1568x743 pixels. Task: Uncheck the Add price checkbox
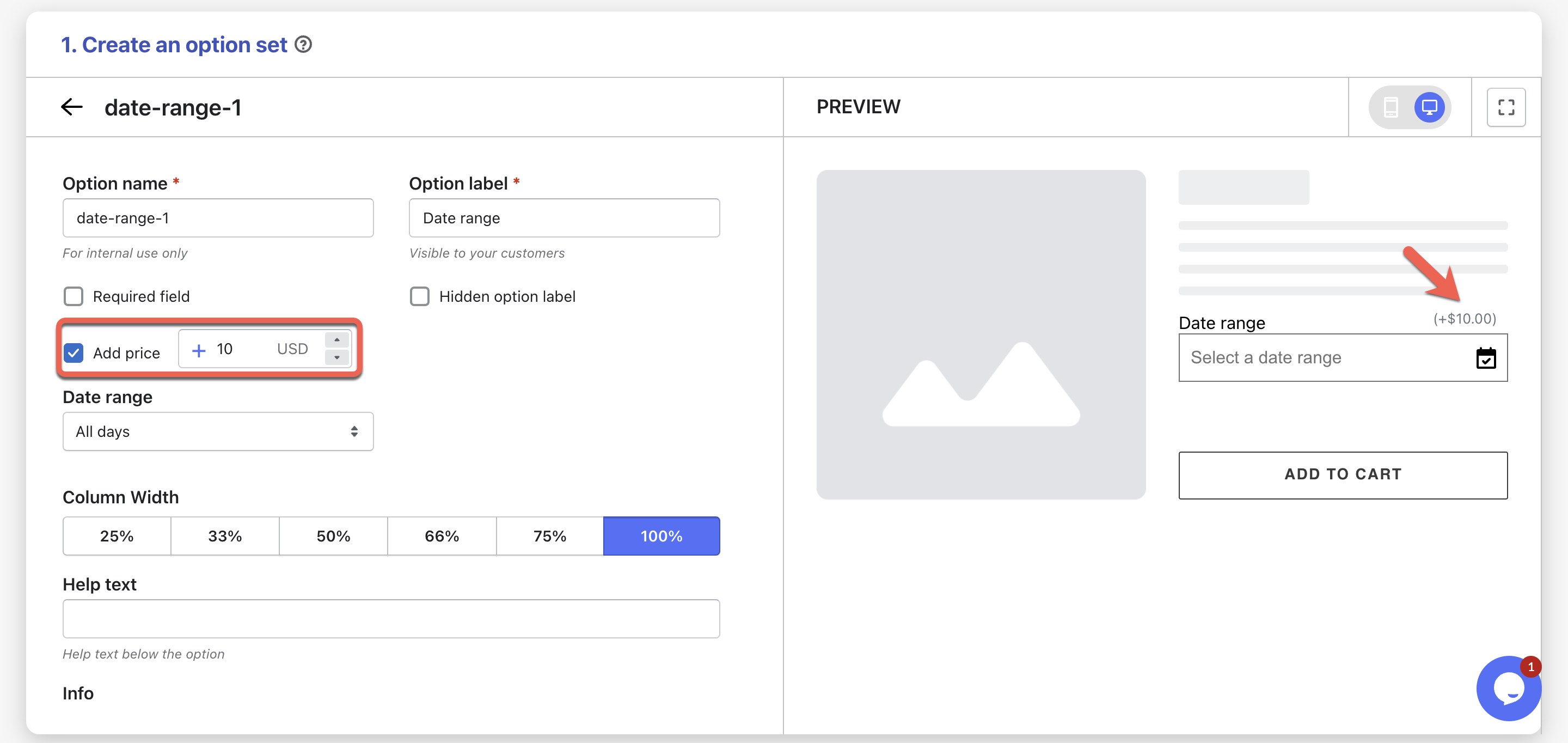(73, 352)
